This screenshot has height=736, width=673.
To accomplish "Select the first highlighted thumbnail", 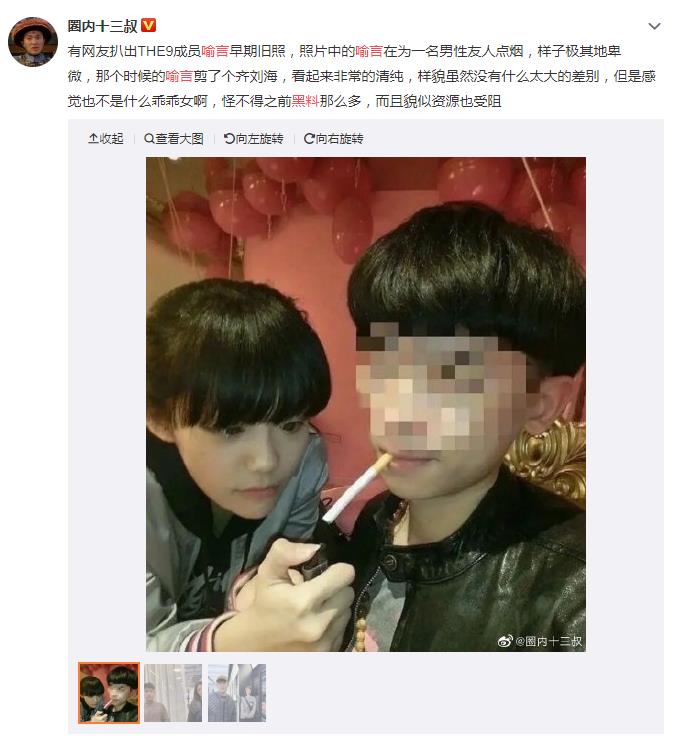I will click(x=109, y=692).
